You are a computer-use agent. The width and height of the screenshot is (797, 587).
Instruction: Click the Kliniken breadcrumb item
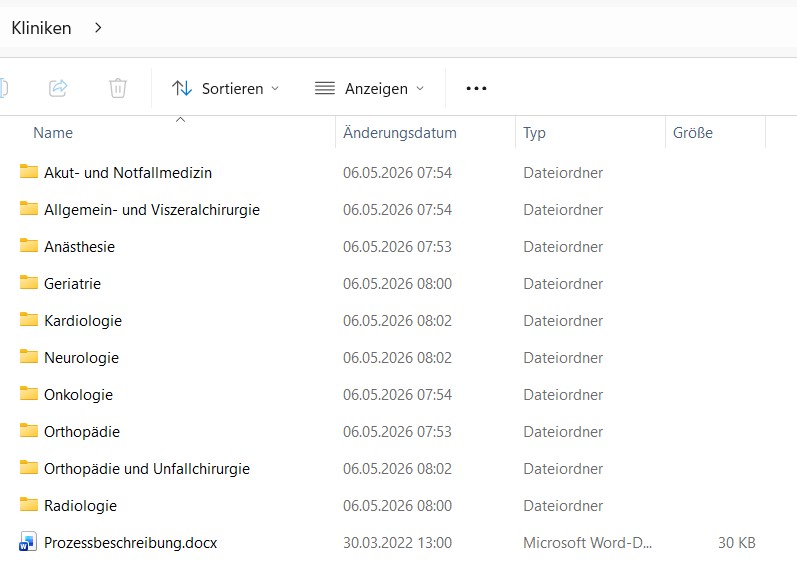[x=41, y=28]
